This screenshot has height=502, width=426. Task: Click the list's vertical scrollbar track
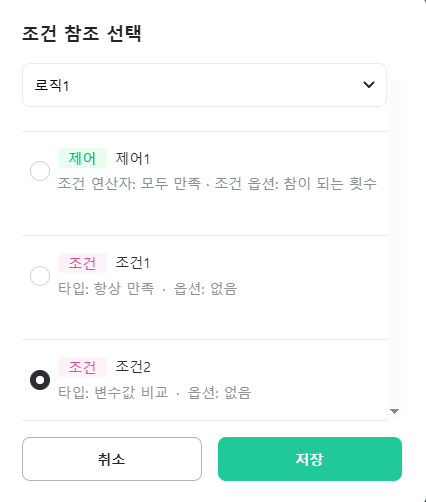[x=394, y=243]
